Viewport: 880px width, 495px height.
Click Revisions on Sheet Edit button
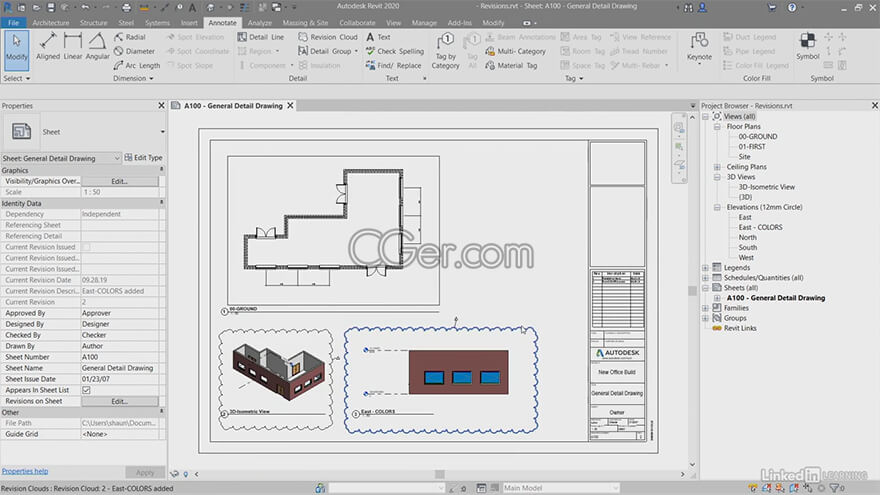pos(120,401)
